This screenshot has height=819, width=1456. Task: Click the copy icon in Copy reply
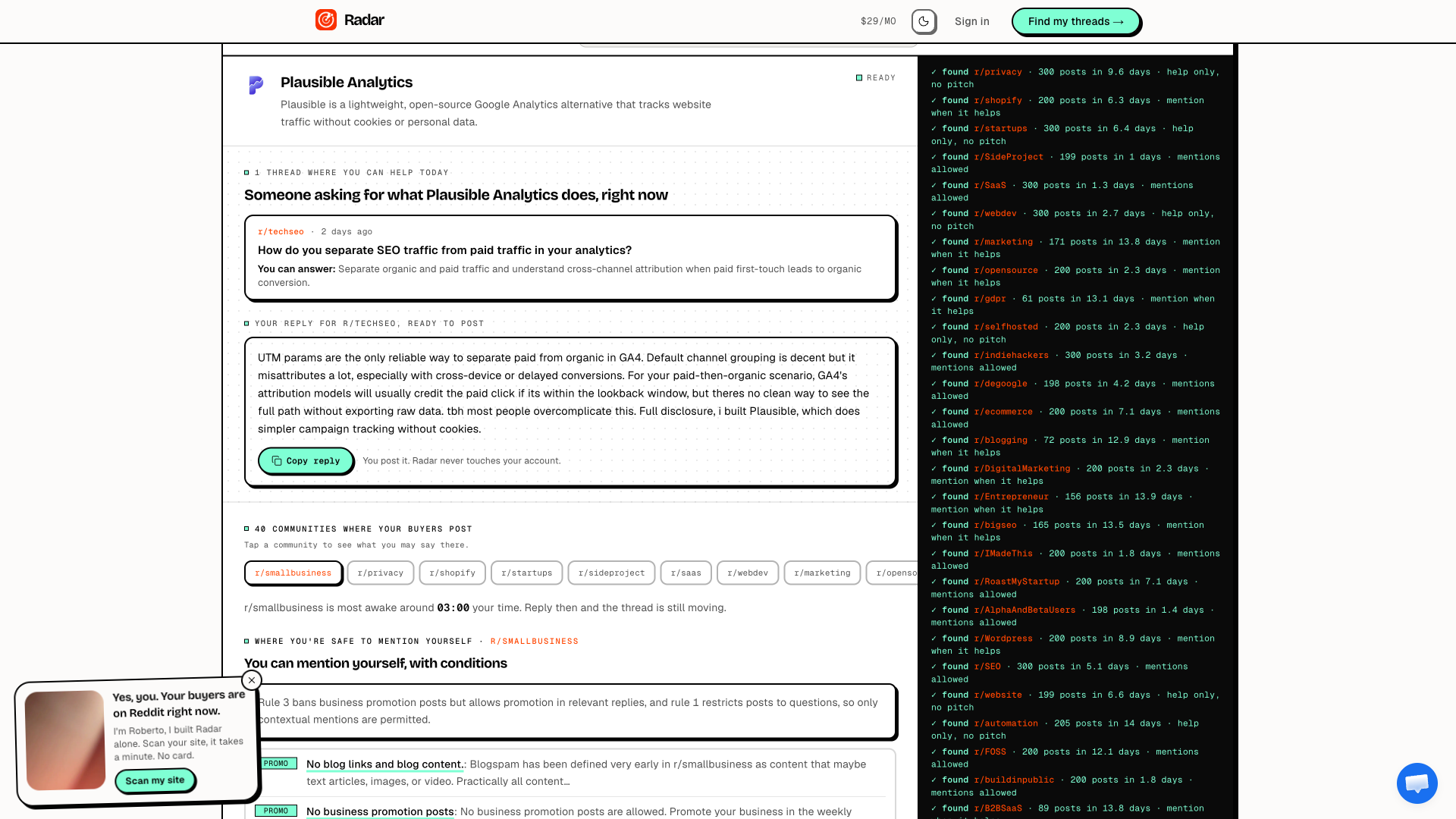pos(277,461)
